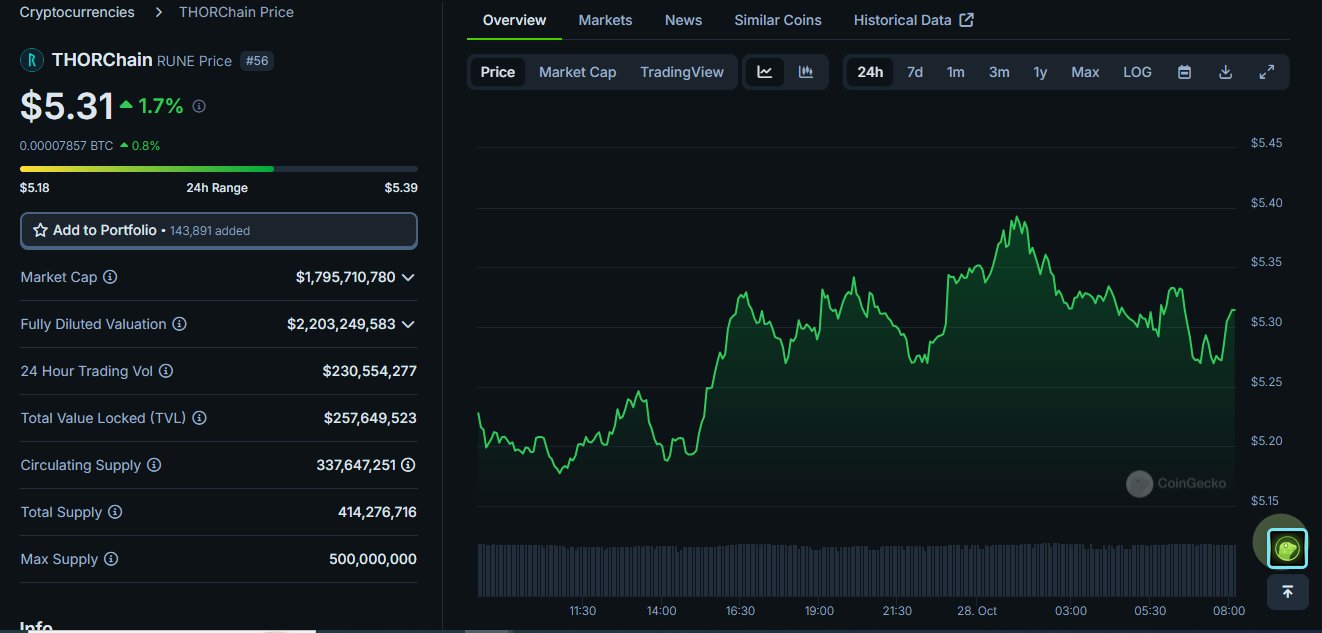Screen dimensions: 1322x633
Task: Switch chart to TradingView mode
Action: [x=682, y=71]
